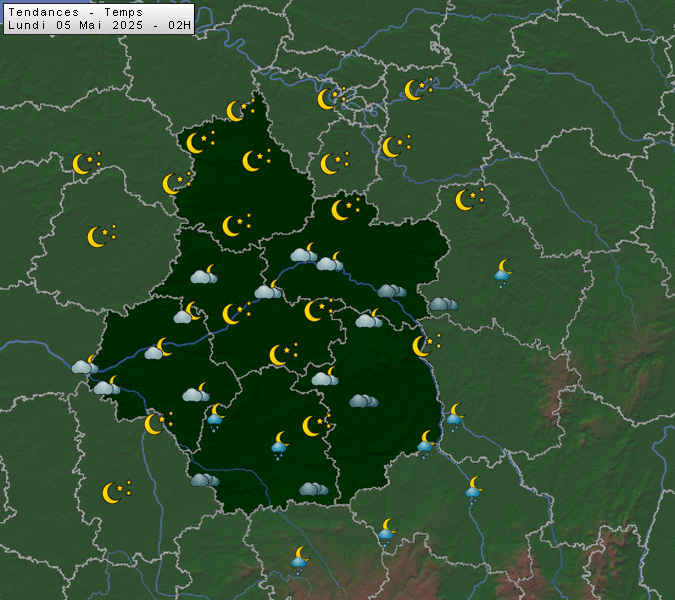Pick the southernmost overcast cloud icon without moon
The height and width of the screenshot is (600, 675).
pyautogui.click(x=314, y=489)
